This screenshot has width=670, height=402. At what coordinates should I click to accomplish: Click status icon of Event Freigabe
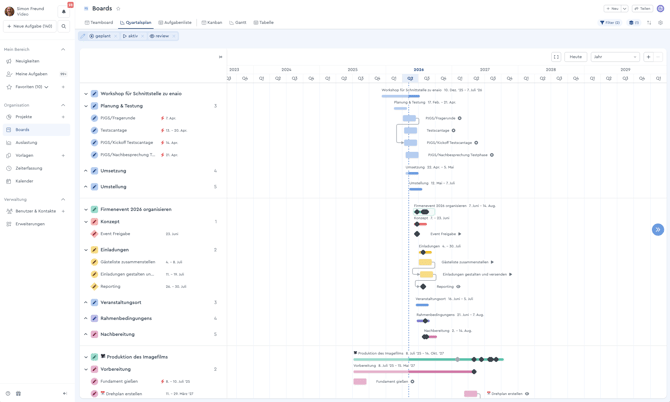[x=94, y=234]
